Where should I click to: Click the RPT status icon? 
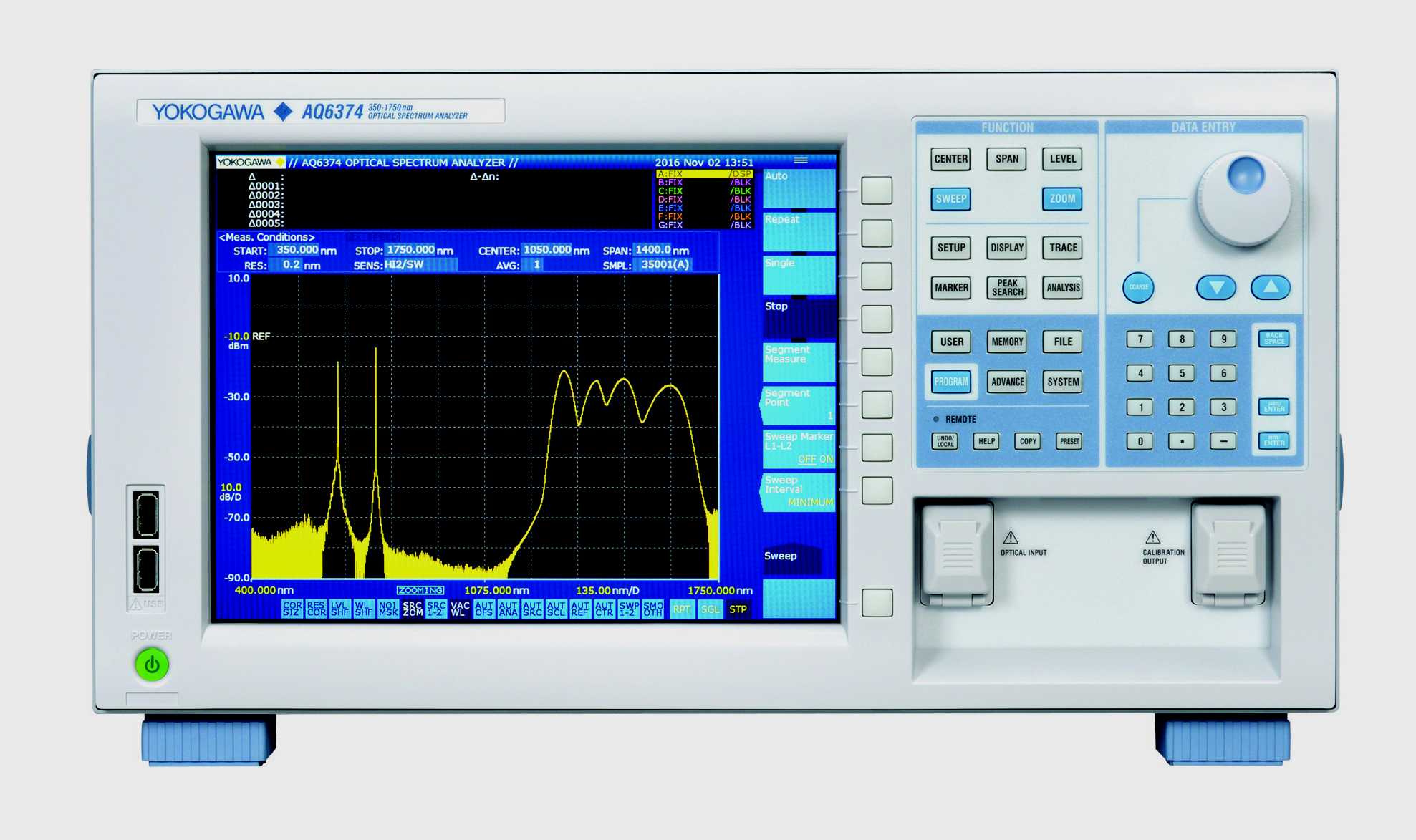(681, 609)
